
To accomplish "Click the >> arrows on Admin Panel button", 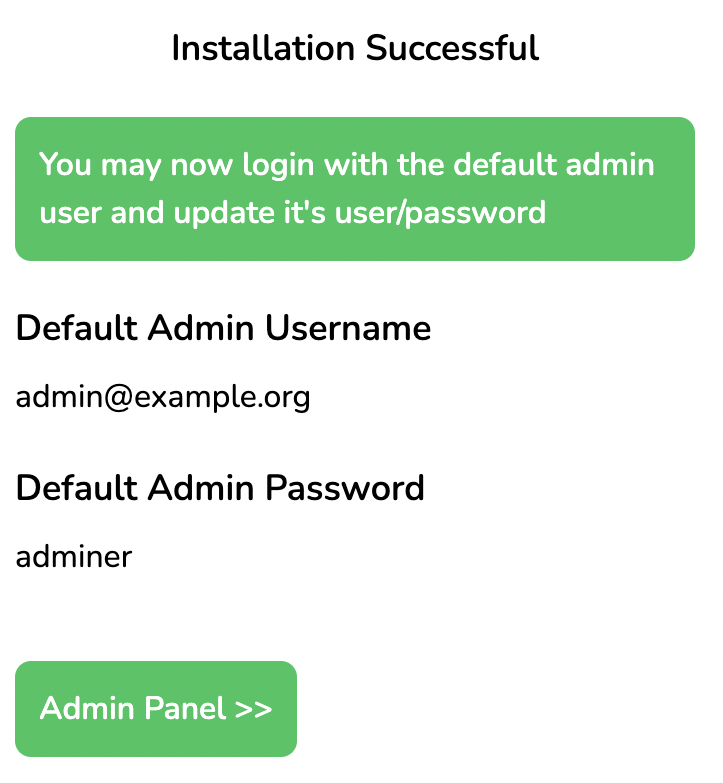I will [253, 709].
